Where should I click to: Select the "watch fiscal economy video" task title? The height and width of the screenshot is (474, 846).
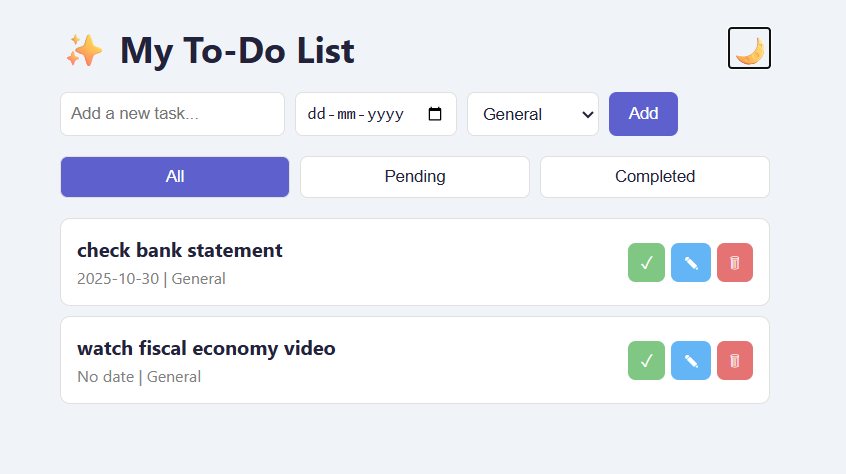[206, 348]
